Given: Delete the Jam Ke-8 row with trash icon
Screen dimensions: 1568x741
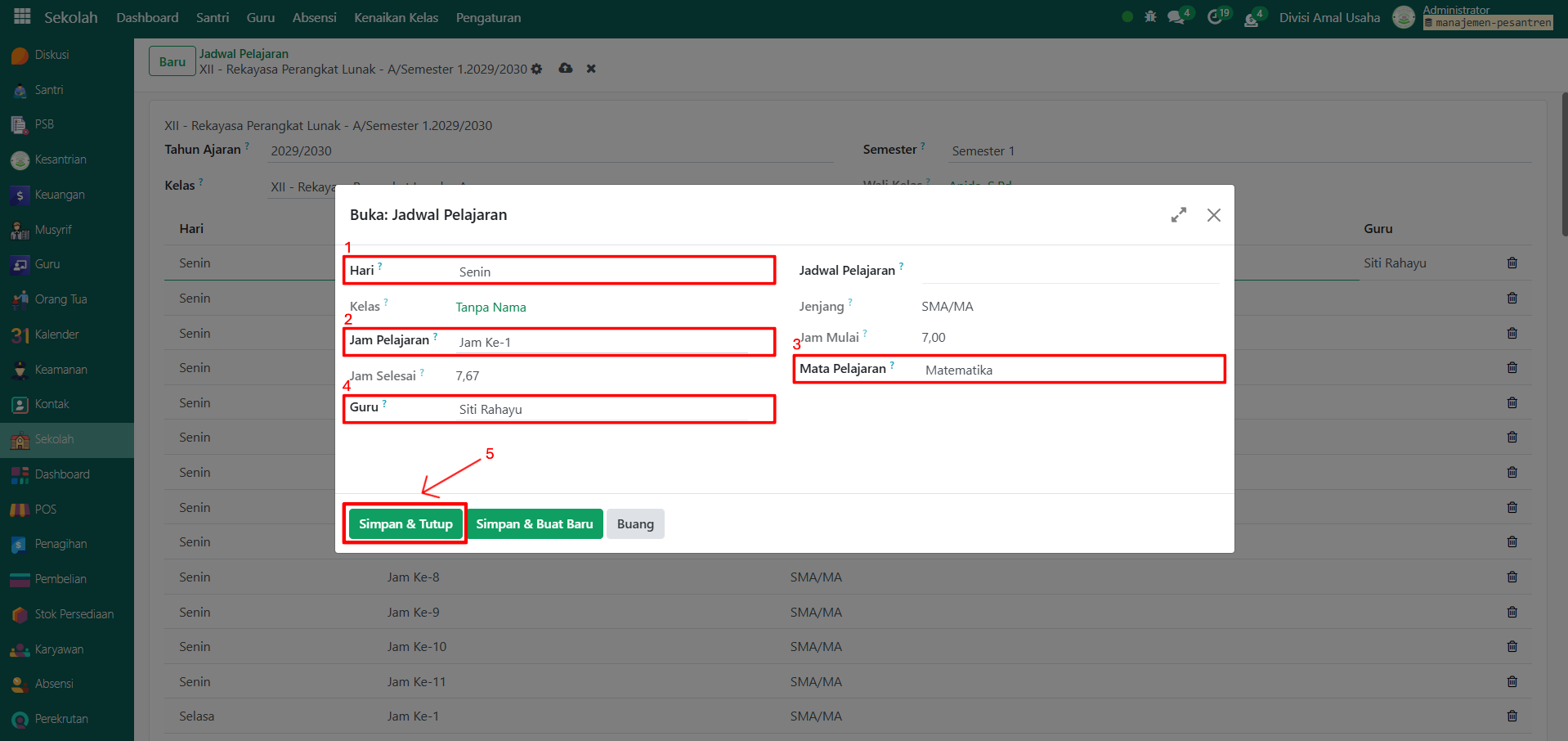Looking at the screenshot, I should [x=1512, y=577].
